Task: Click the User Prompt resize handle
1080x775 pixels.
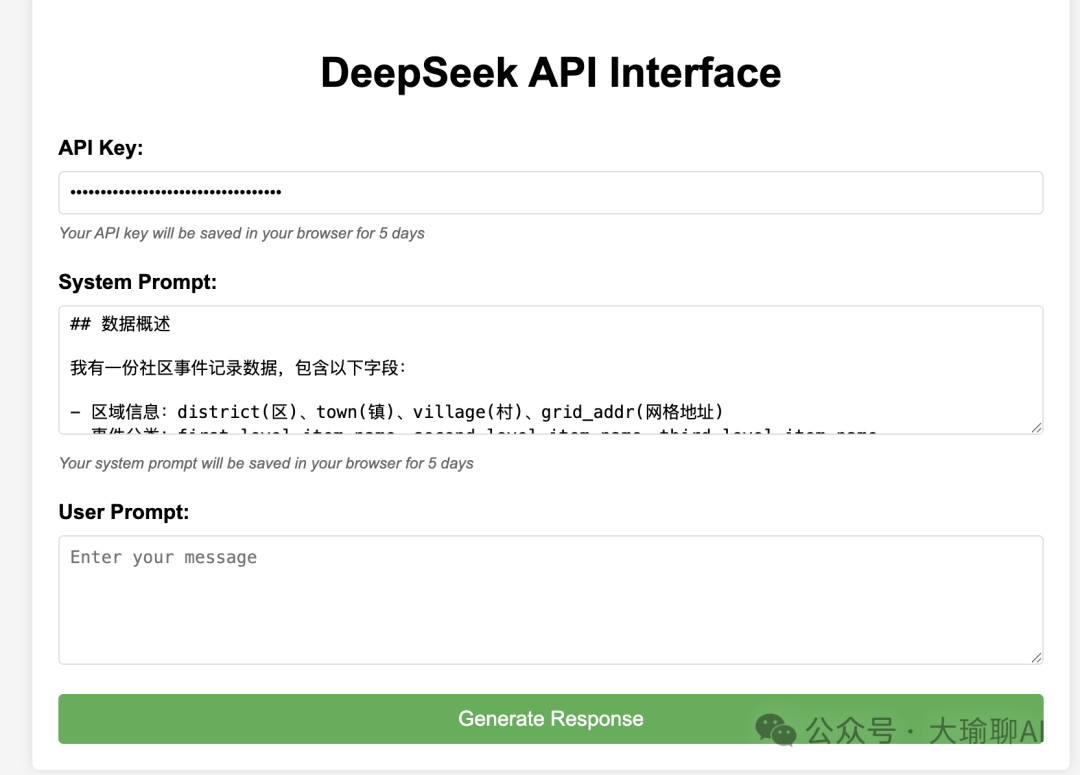Action: [1036, 658]
